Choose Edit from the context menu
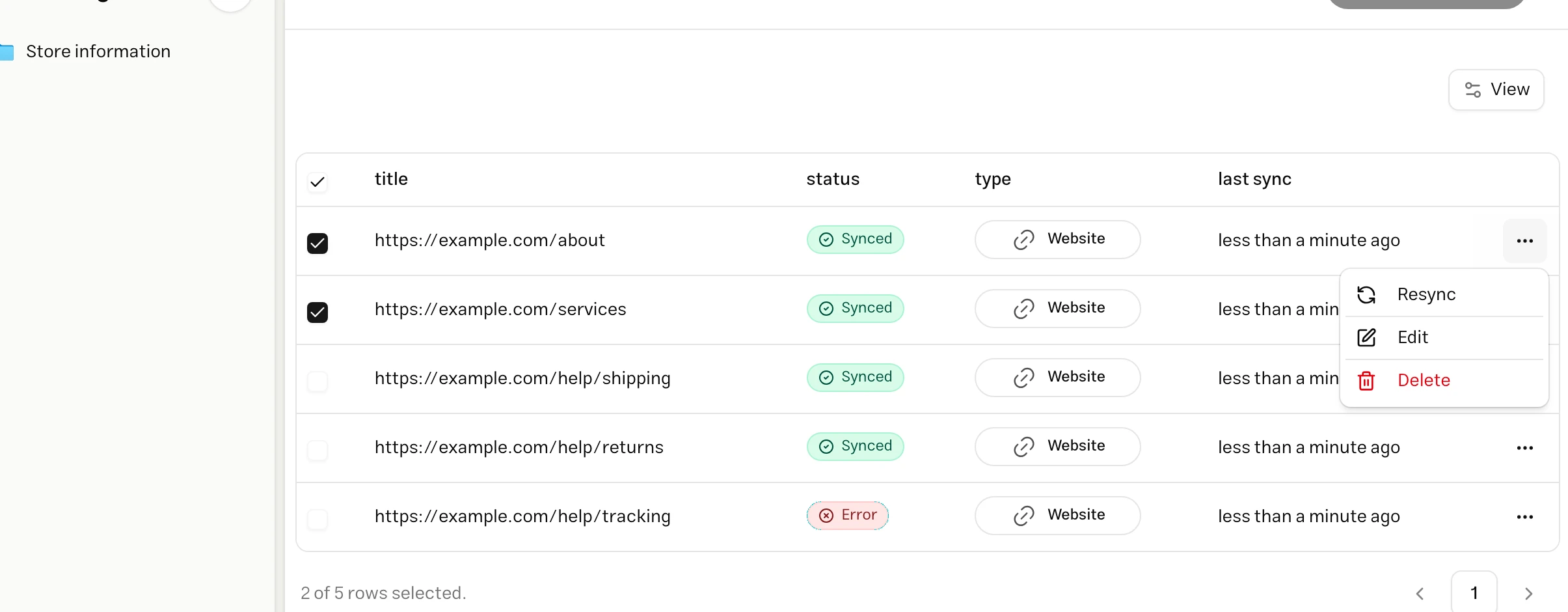 (1444, 338)
